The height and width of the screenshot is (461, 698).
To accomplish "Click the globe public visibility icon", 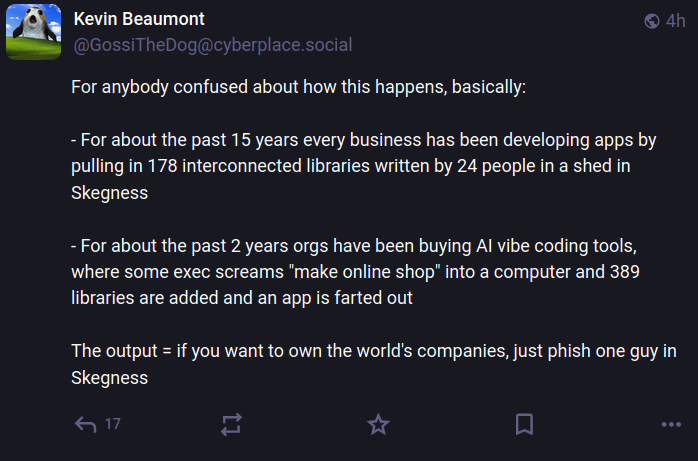I will [x=652, y=21].
